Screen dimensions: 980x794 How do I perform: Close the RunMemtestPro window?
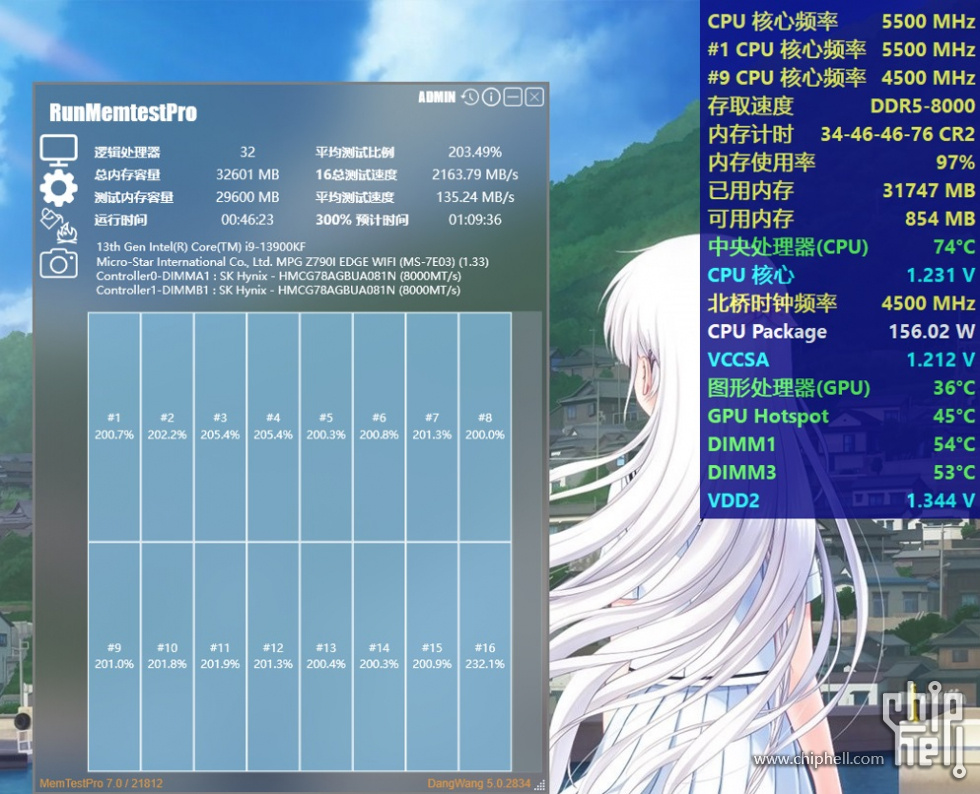tap(534, 97)
